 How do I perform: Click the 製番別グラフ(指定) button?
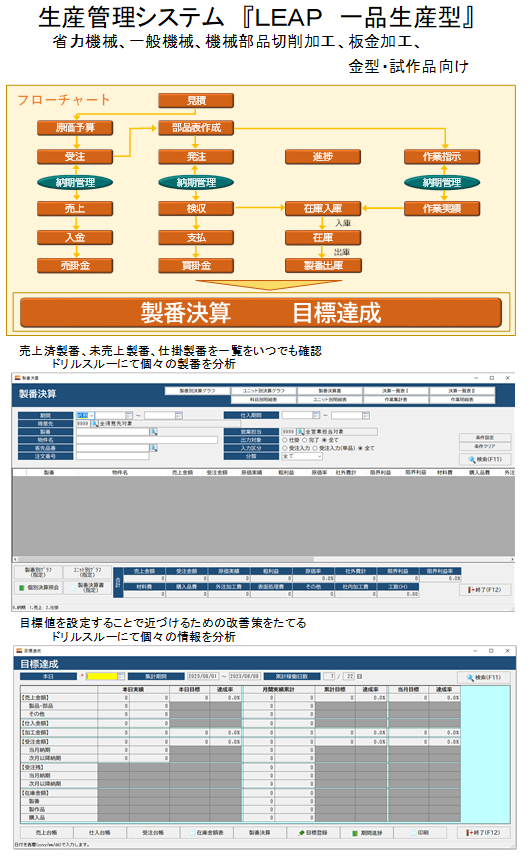(39, 572)
